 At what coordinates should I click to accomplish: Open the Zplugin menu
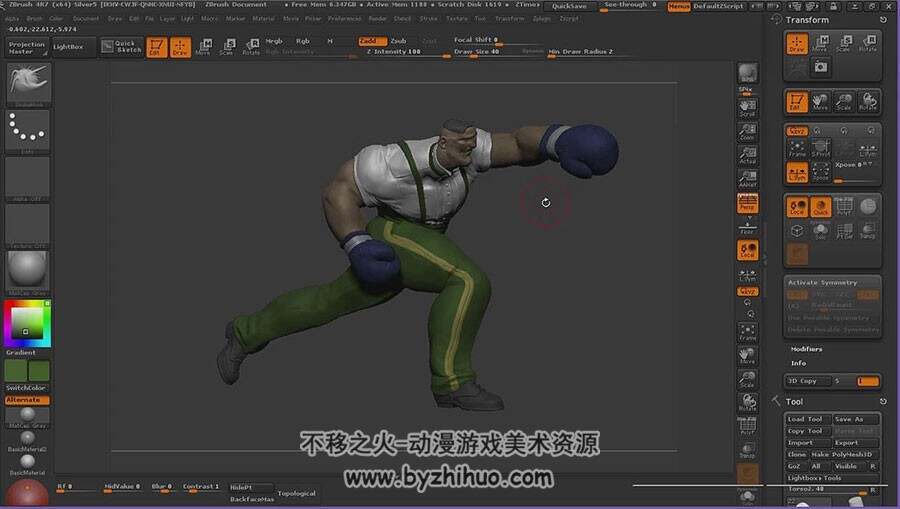[x=542, y=19]
